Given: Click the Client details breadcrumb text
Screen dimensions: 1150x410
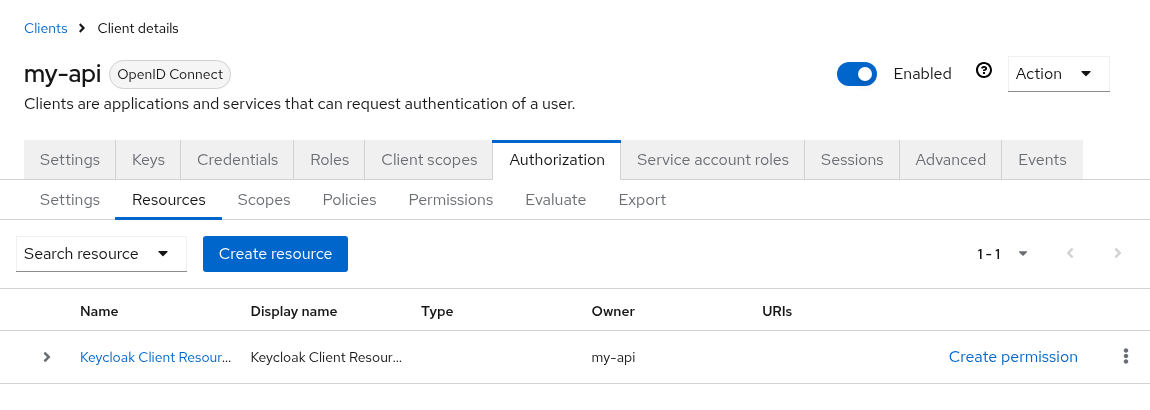Looking at the screenshot, I should (x=138, y=29).
